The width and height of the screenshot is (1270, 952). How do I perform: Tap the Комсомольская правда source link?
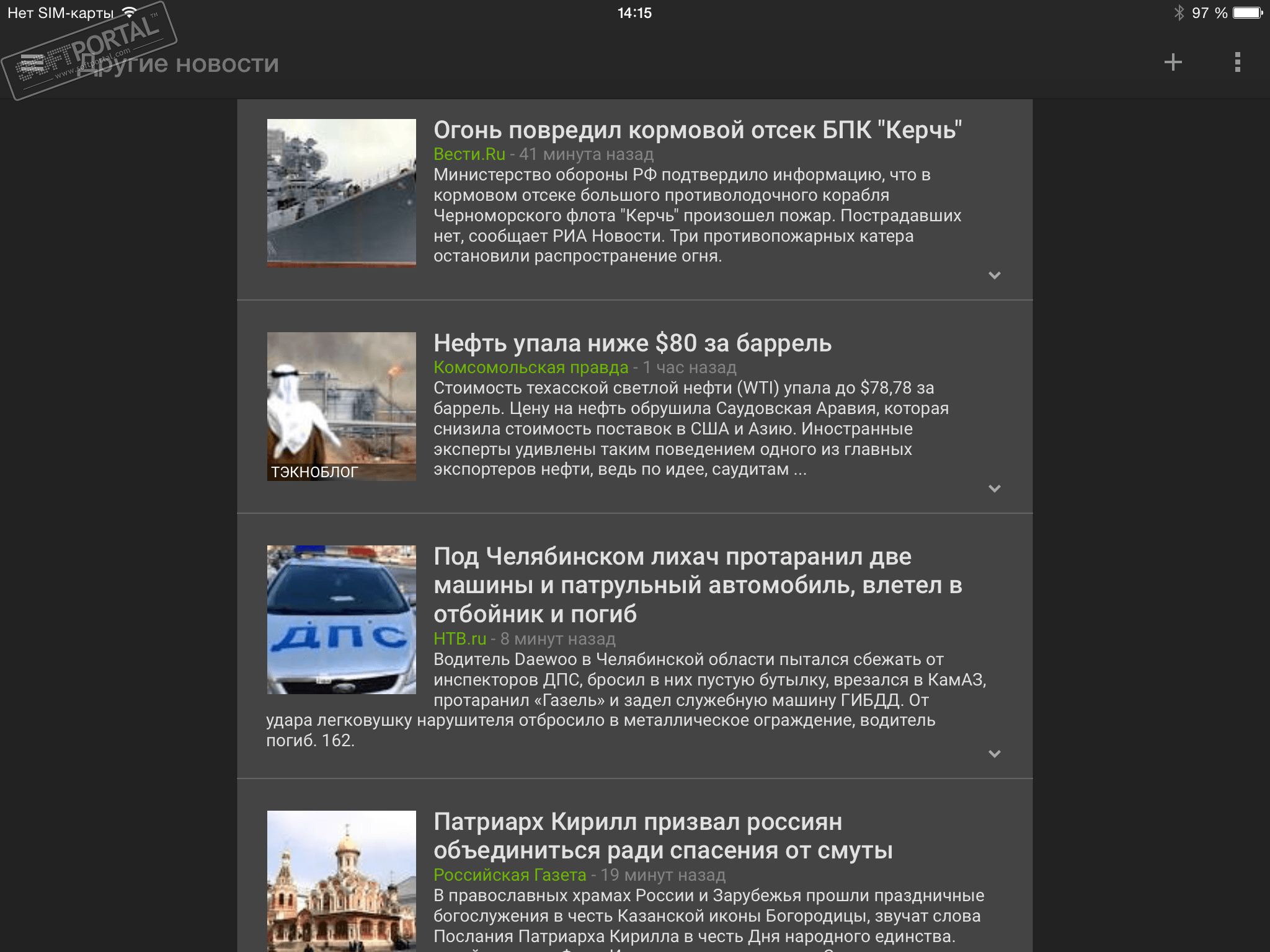[x=530, y=368]
